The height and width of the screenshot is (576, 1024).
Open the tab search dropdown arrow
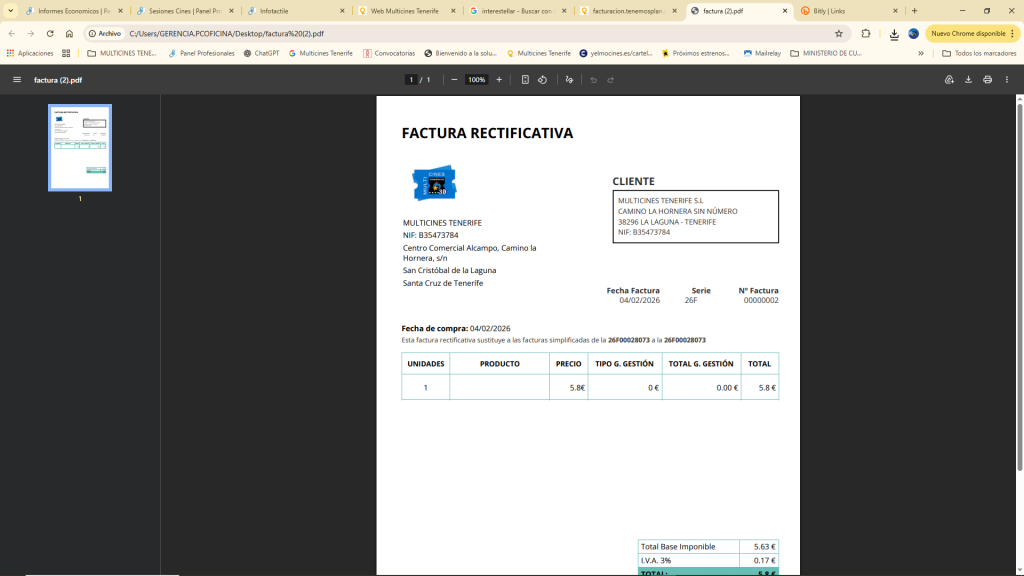[x=10, y=11]
